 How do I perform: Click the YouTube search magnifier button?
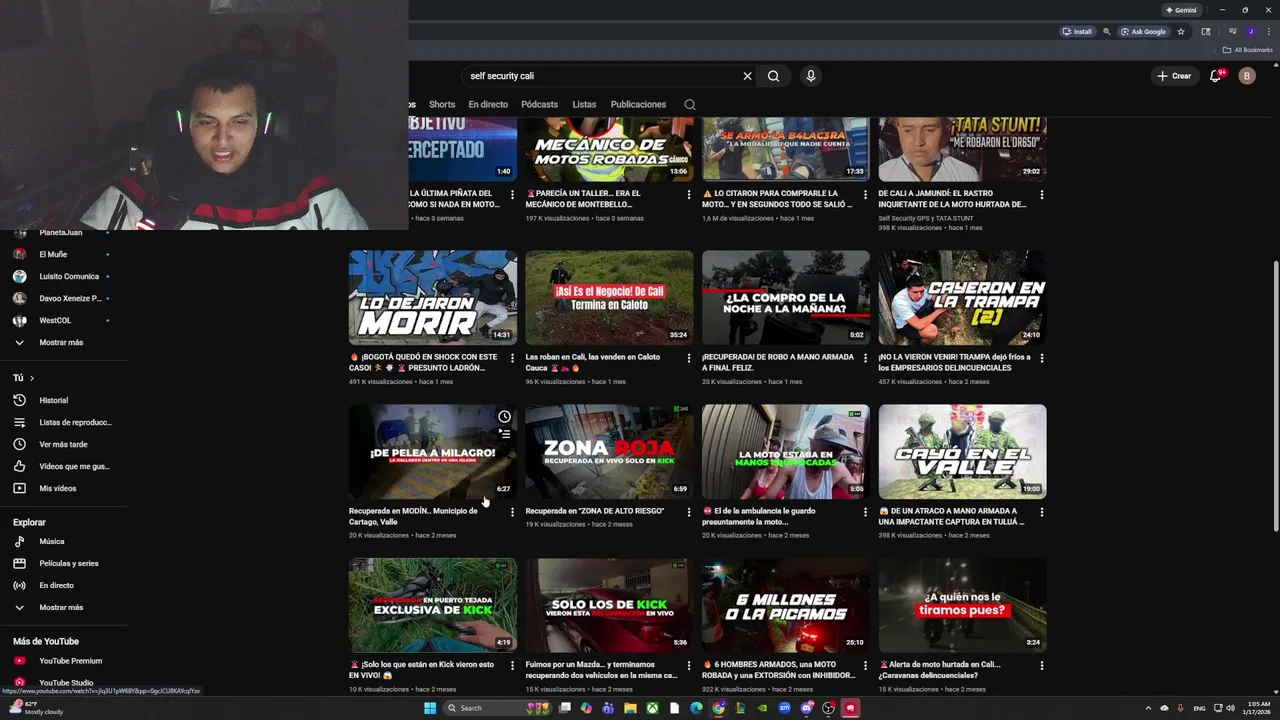[773, 76]
